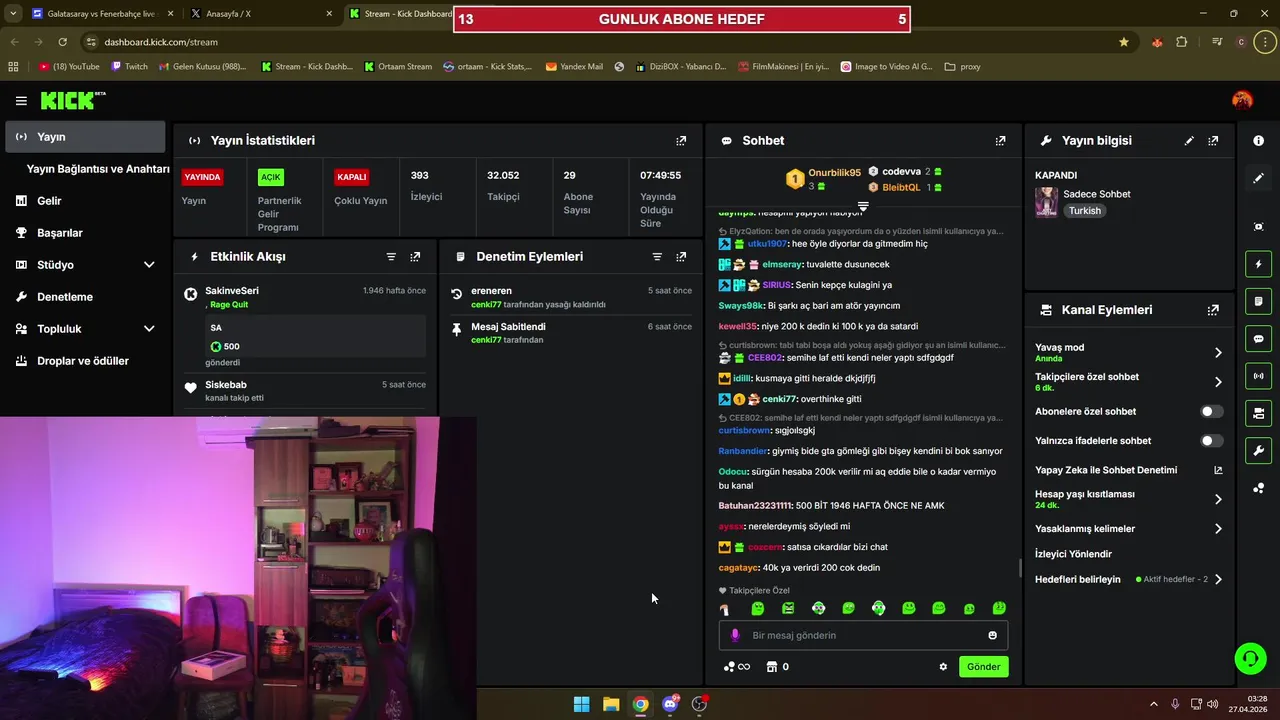Open File Explorer on the taskbar
1280x720 pixels.
click(611, 704)
